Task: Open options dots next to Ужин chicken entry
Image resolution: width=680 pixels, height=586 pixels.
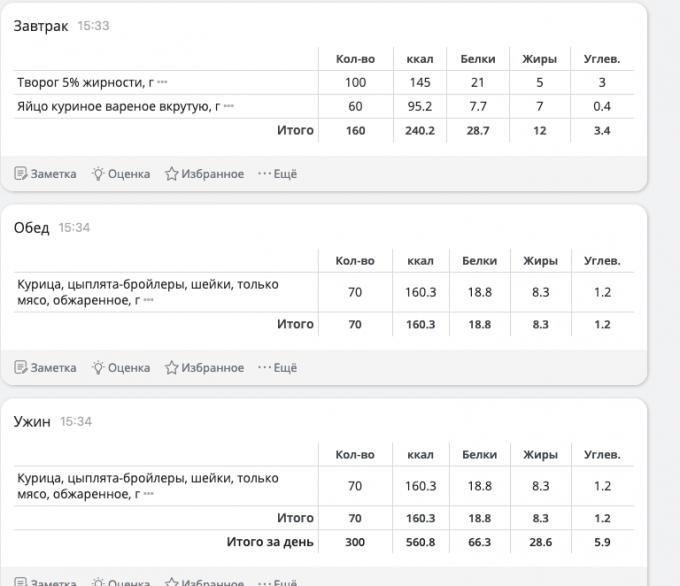Action: 149,494
